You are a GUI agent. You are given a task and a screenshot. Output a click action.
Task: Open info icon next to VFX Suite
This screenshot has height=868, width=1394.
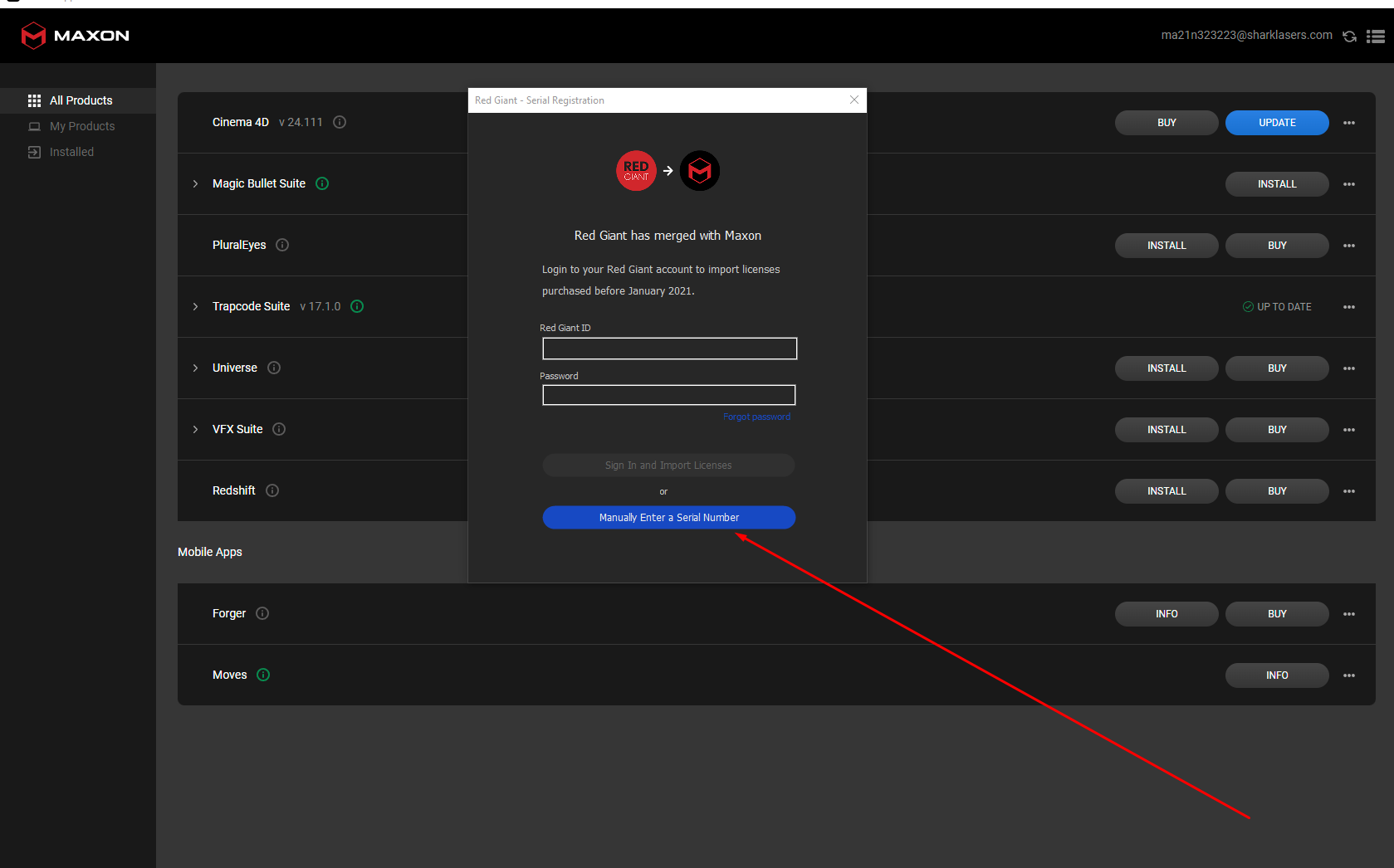coord(279,429)
